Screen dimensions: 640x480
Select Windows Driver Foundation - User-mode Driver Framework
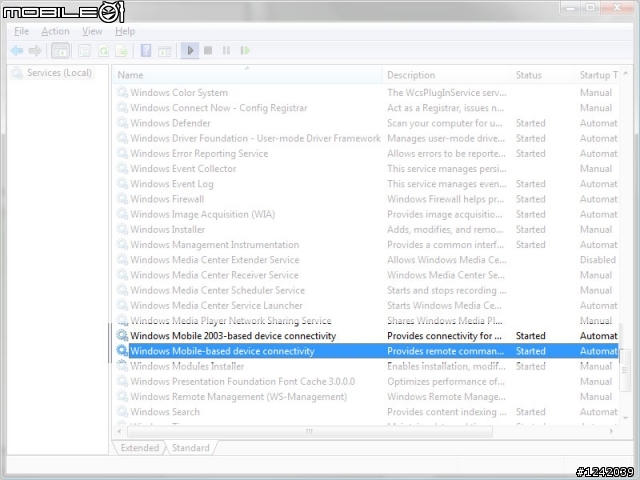pos(256,138)
